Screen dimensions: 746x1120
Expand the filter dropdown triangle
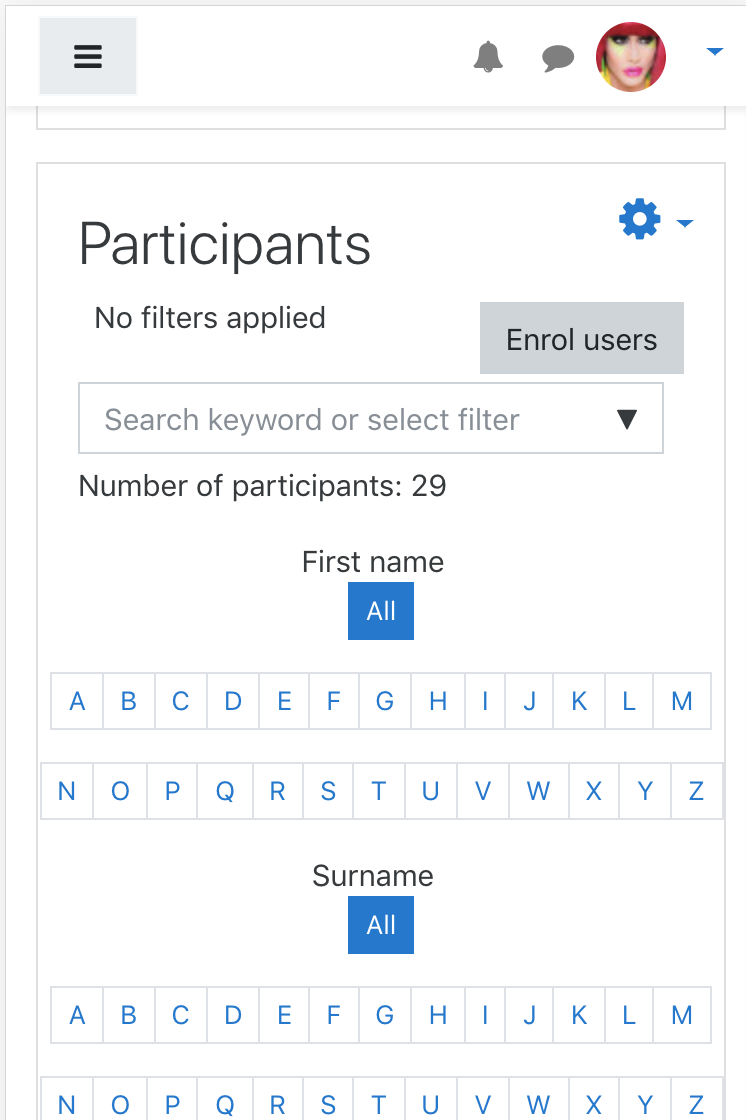627,419
